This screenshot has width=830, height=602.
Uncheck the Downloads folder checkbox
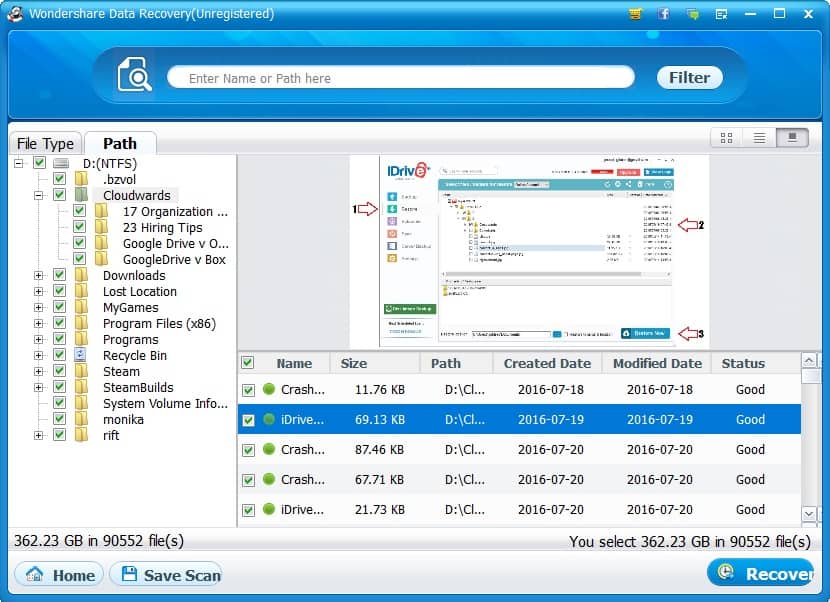tap(59, 274)
